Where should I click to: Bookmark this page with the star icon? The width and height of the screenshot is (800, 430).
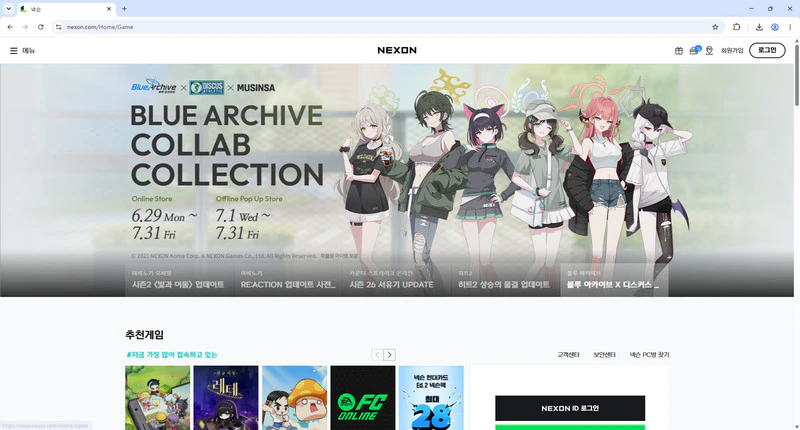tap(715, 27)
